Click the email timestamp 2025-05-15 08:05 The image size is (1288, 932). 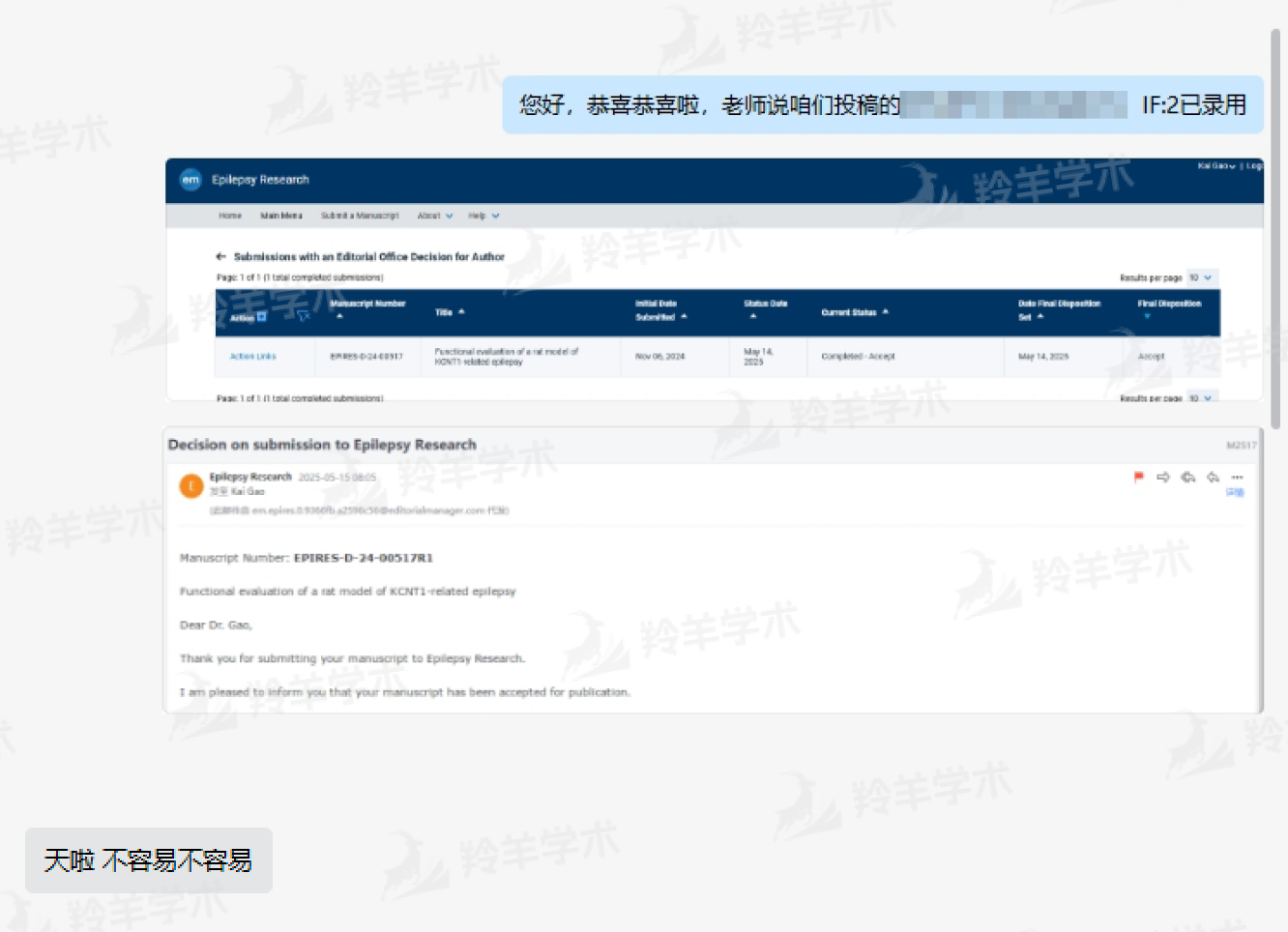tap(337, 477)
